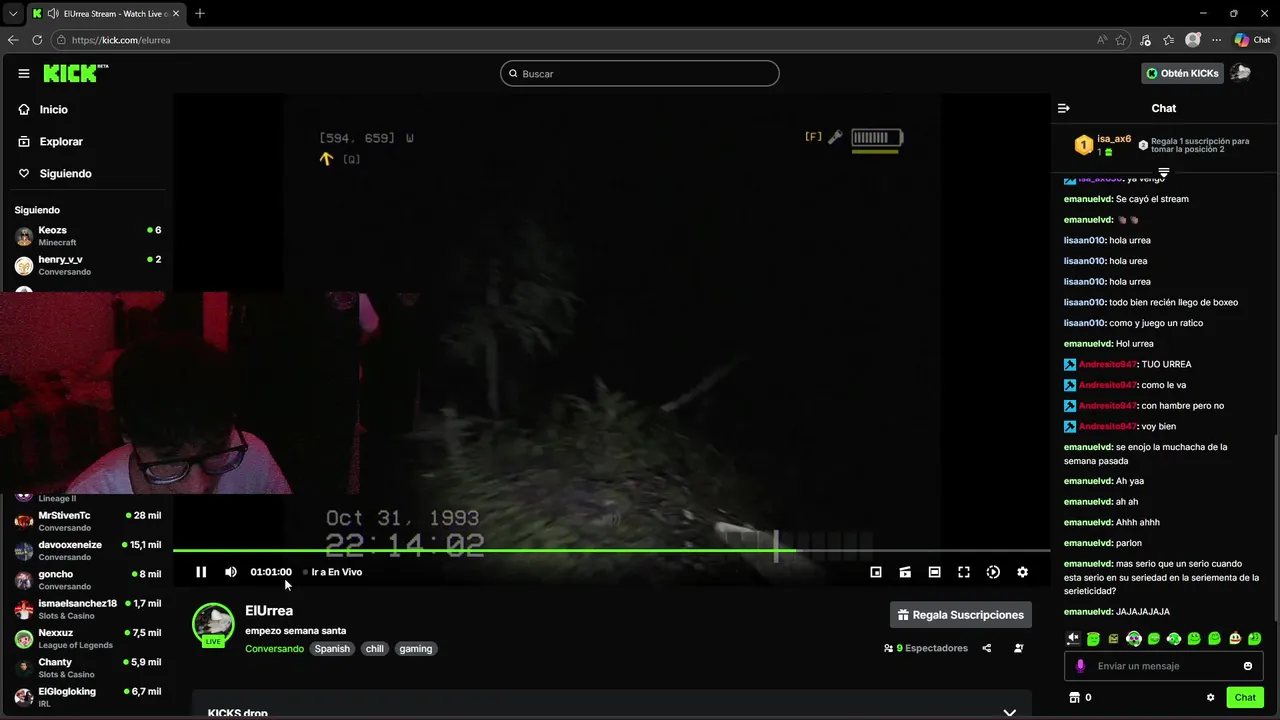Image resolution: width=1280 pixels, height=720 pixels.
Task: Open davooxeneize channel in sidebar
Action: (88, 551)
